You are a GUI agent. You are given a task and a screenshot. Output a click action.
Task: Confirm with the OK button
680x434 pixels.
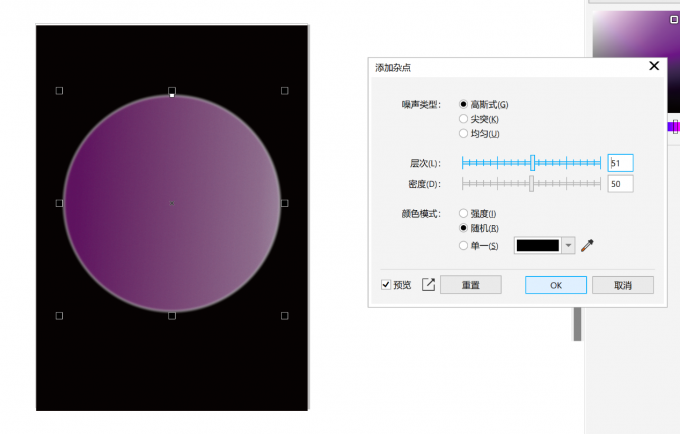pos(556,285)
